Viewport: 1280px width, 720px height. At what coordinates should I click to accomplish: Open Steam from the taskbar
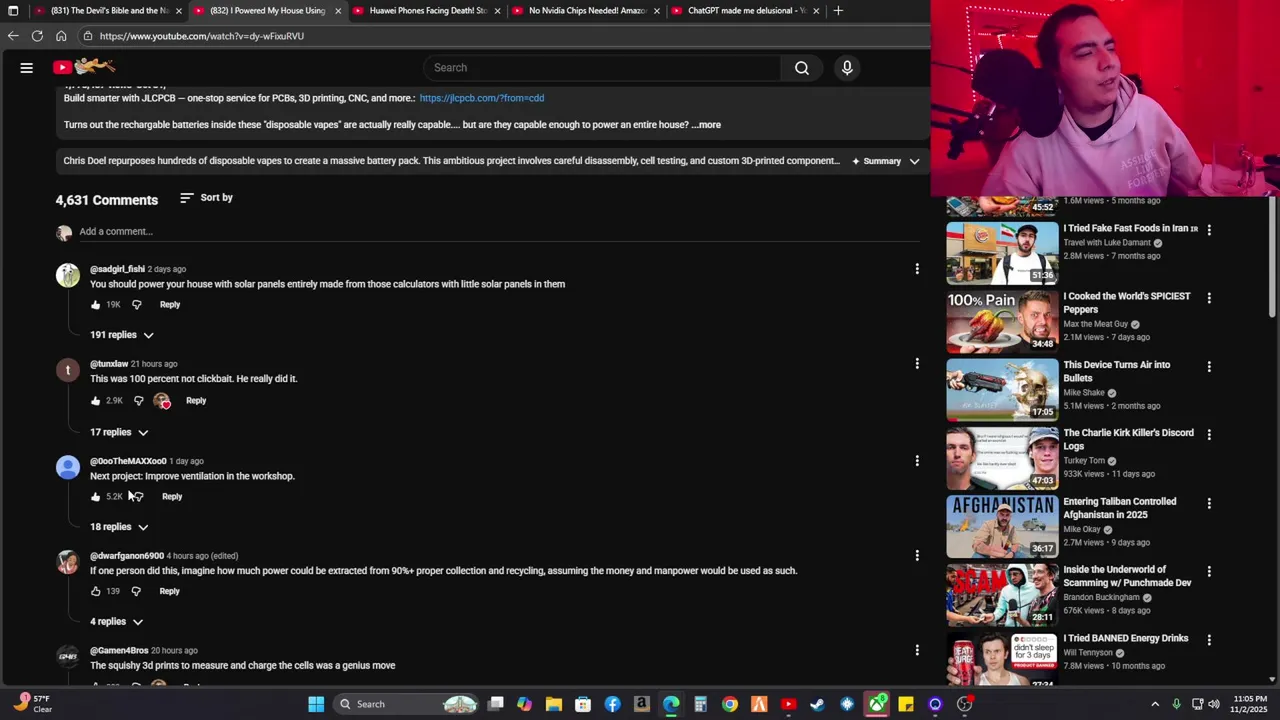point(817,704)
